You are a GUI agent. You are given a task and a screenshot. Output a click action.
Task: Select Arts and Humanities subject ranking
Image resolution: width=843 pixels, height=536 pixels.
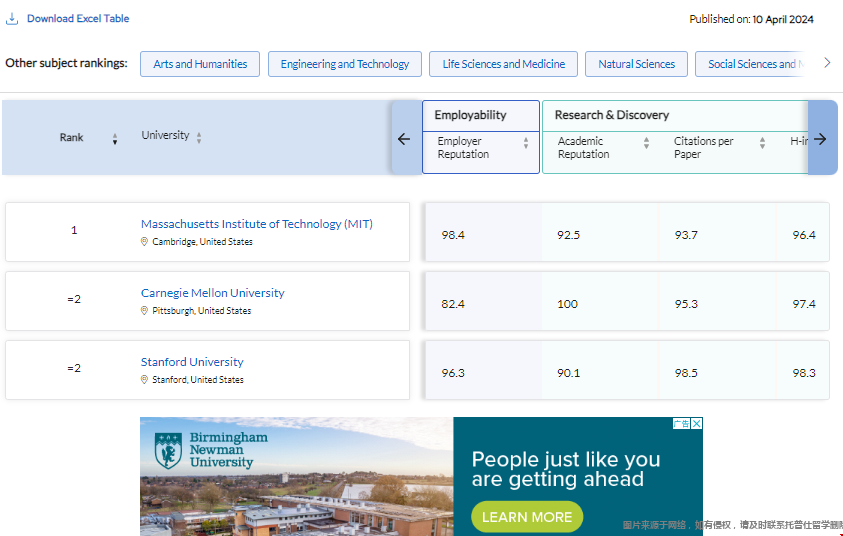tap(200, 64)
